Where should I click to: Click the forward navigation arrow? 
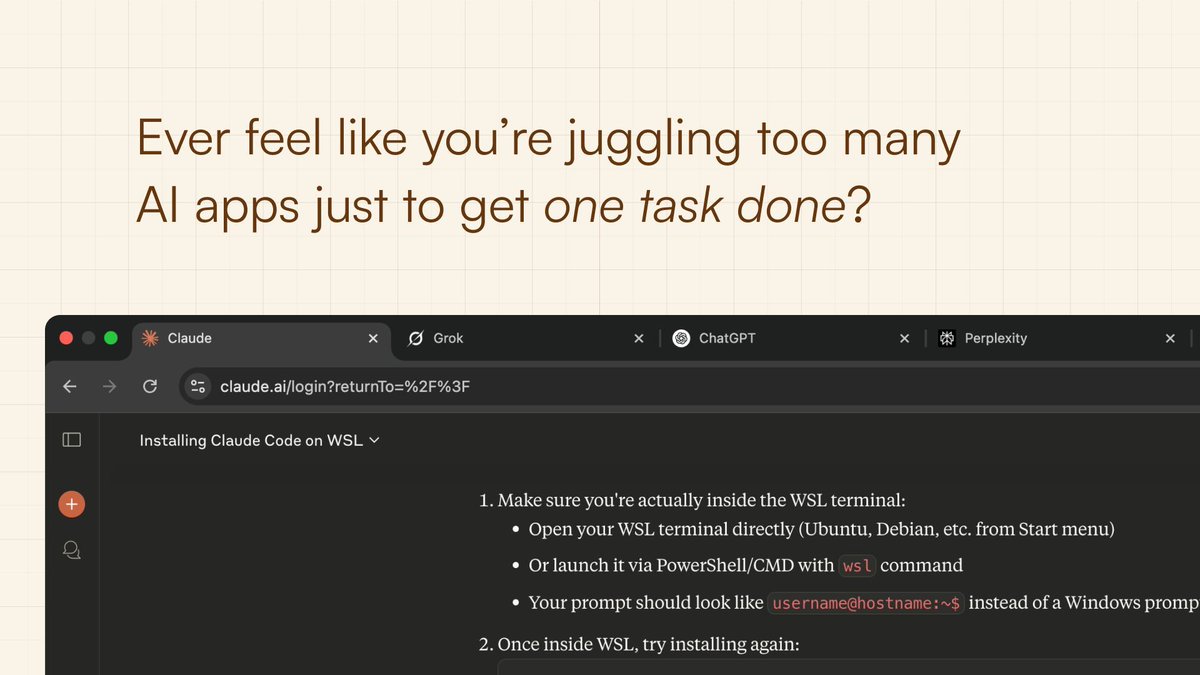(x=110, y=386)
